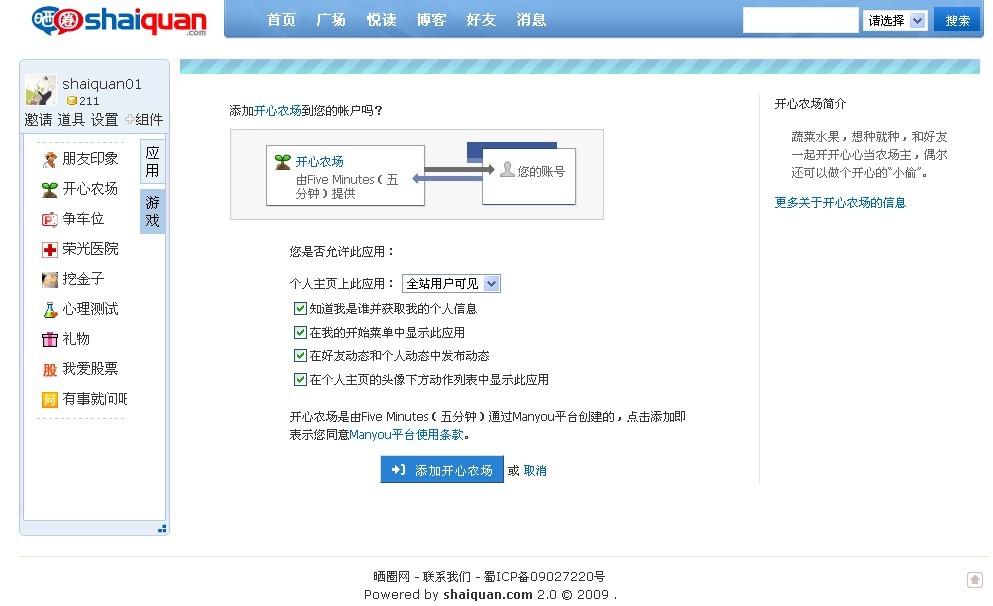
Task: Click the 邀请 link in the profile panel
Action: 38,120
